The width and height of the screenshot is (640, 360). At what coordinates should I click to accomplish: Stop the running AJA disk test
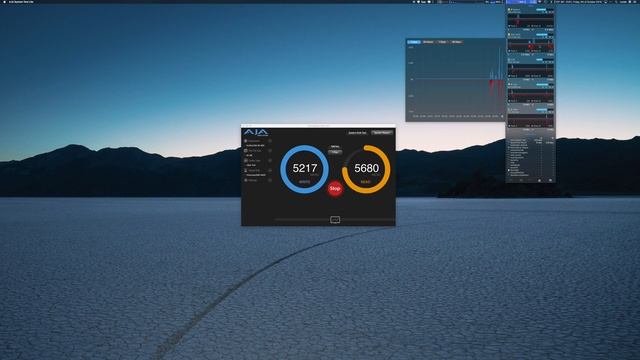coord(335,189)
